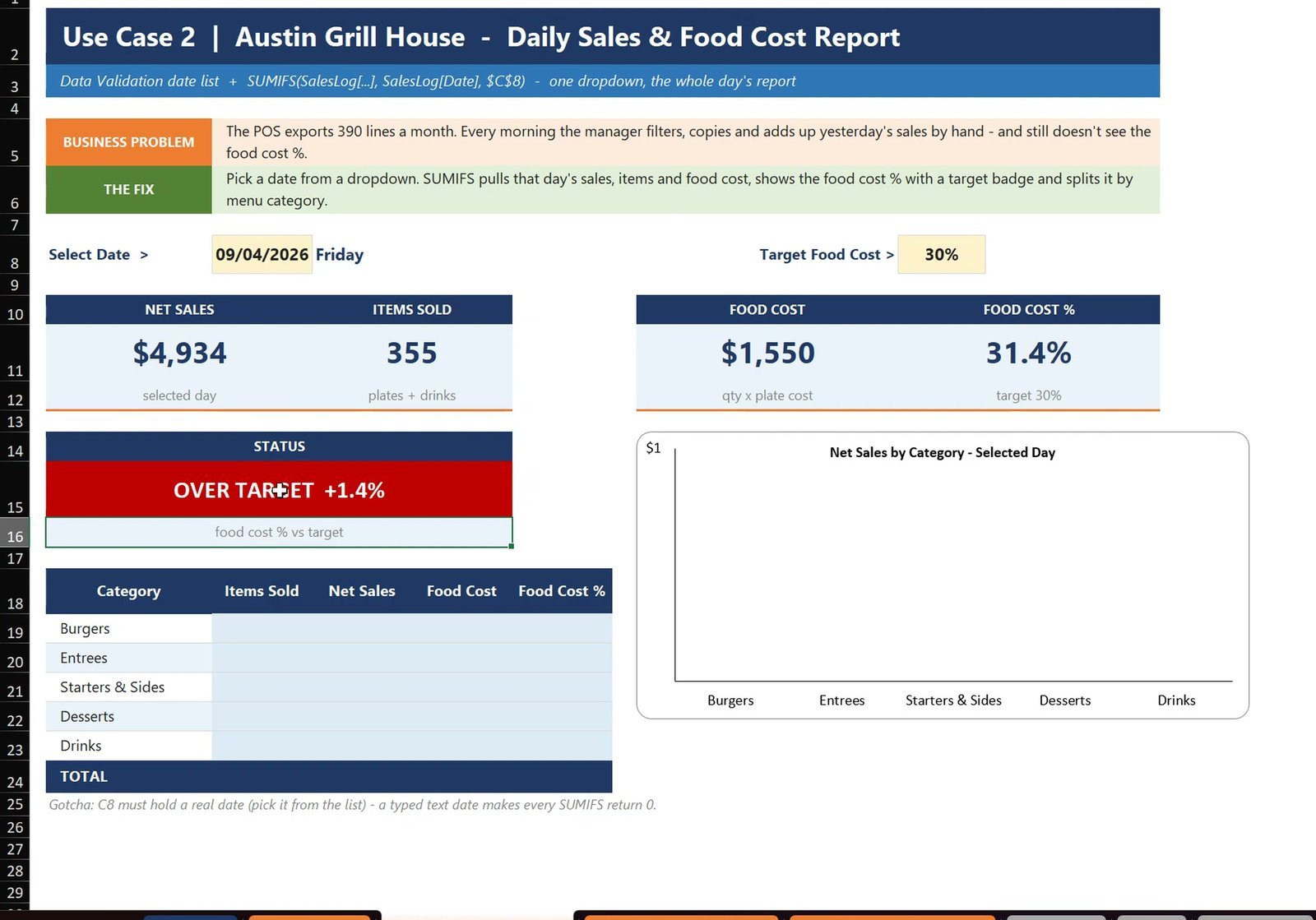Image resolution: width=1316 pixels, height=920 pixels.
Task: Select the $4,934 net sales value
Action: (179, 353)
